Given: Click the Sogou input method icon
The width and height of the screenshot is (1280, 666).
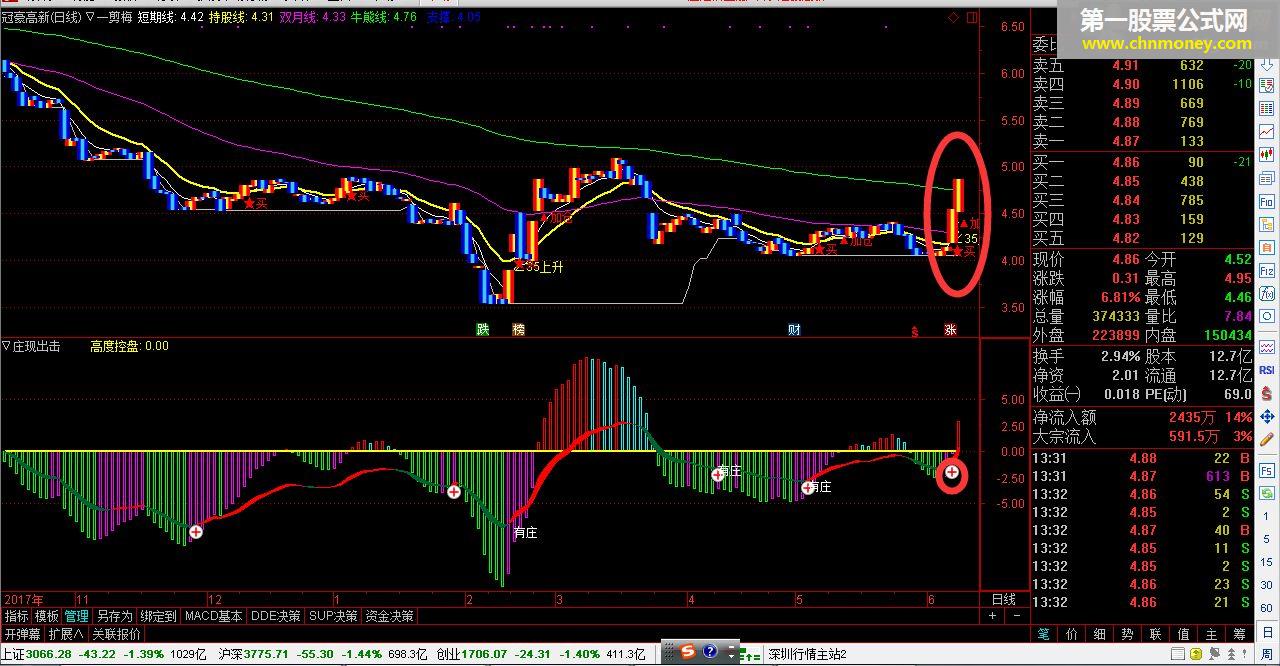Looking at the screenshot, I should (689, 652).
